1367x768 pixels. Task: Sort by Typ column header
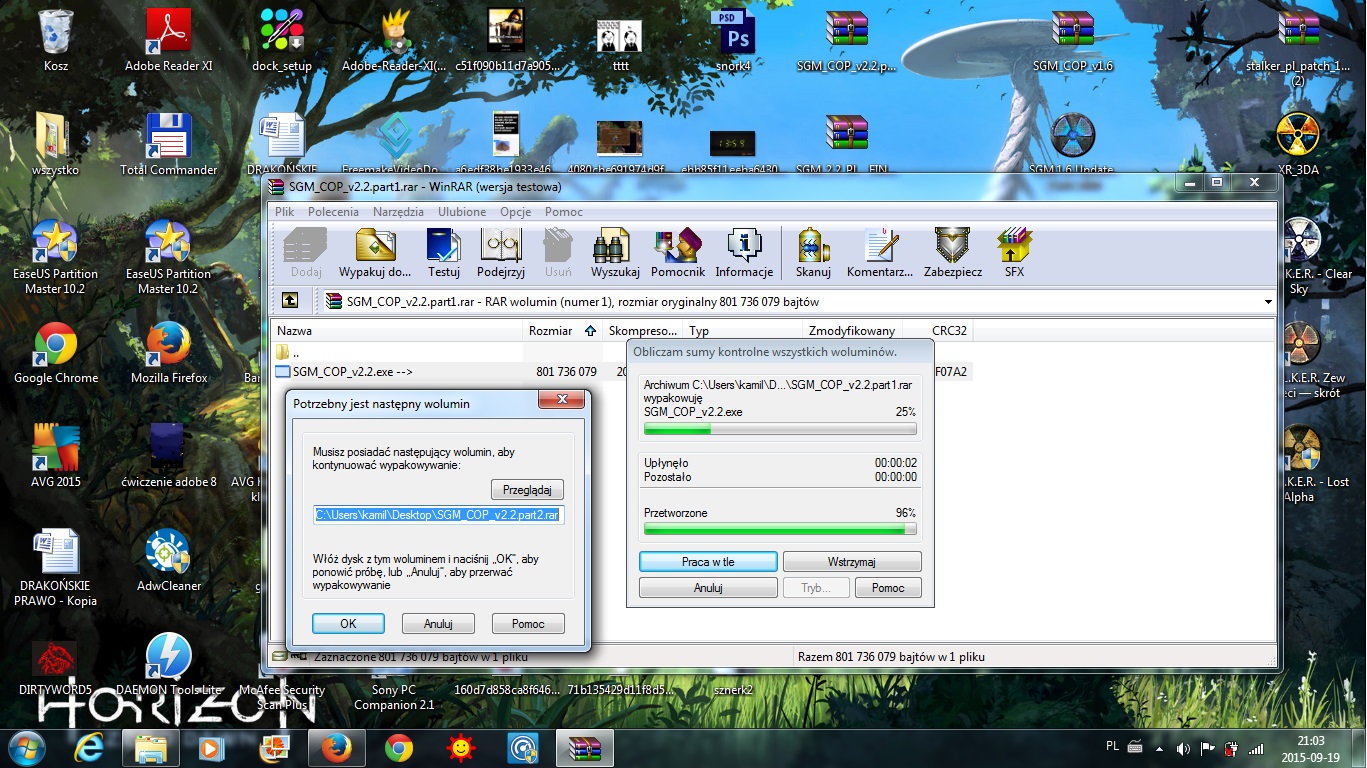tap(743, 331)
